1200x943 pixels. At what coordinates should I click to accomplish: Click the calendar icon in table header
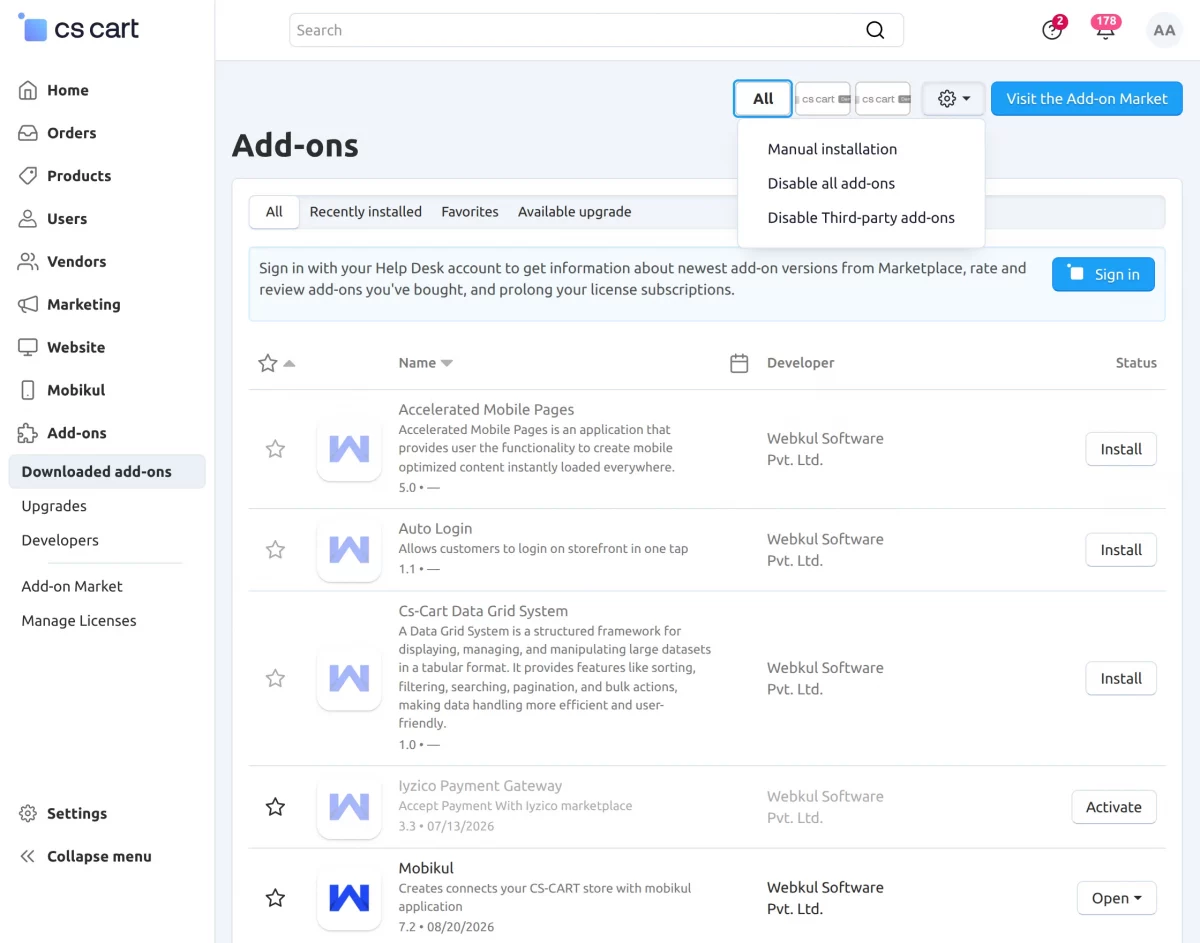click(739, 363)
